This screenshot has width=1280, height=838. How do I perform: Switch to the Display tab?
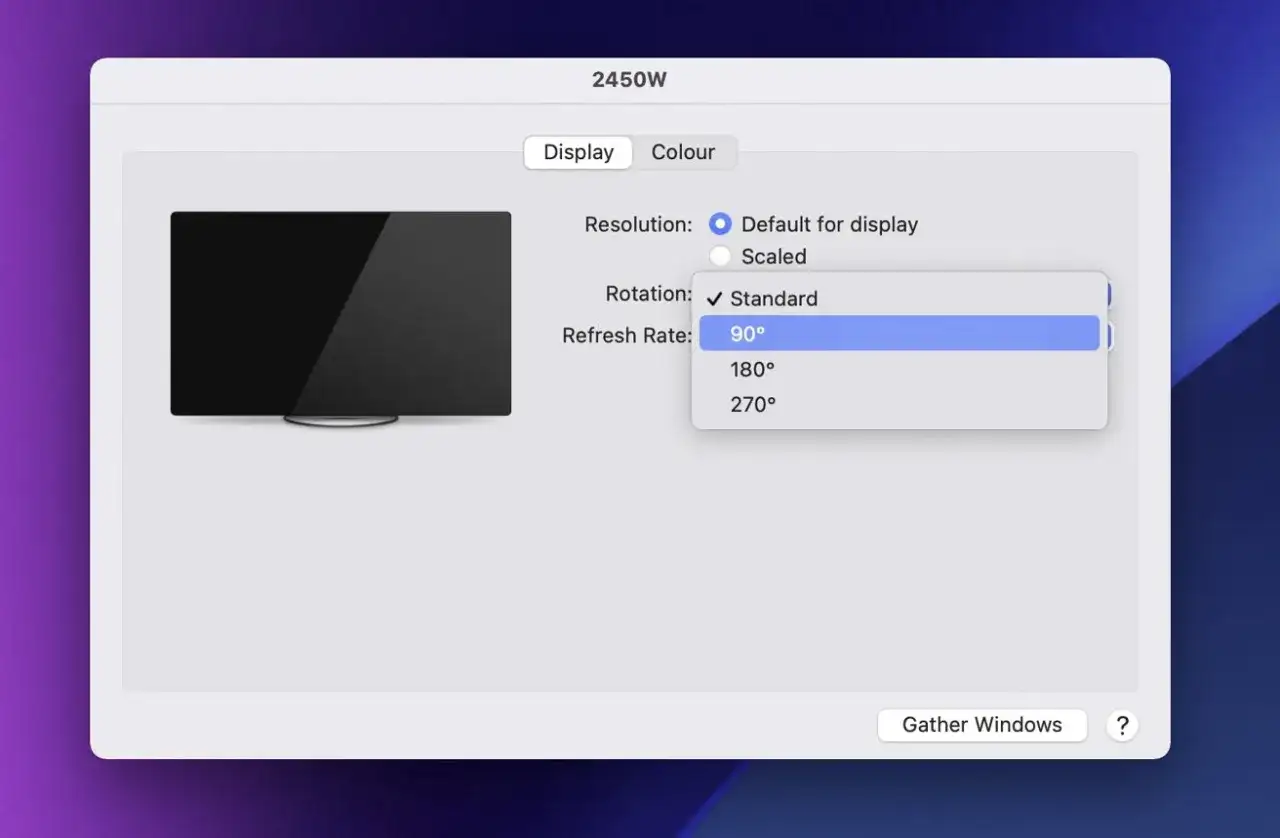tap(578, 152)
